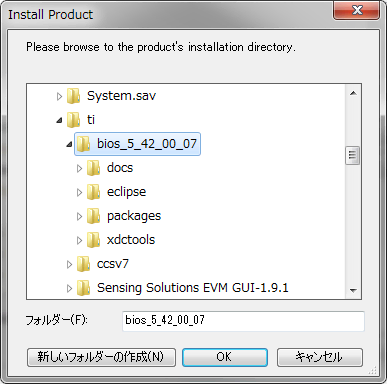
Task: Click the bios_5_42_00_07 folder icon
Action: (83, 144)
